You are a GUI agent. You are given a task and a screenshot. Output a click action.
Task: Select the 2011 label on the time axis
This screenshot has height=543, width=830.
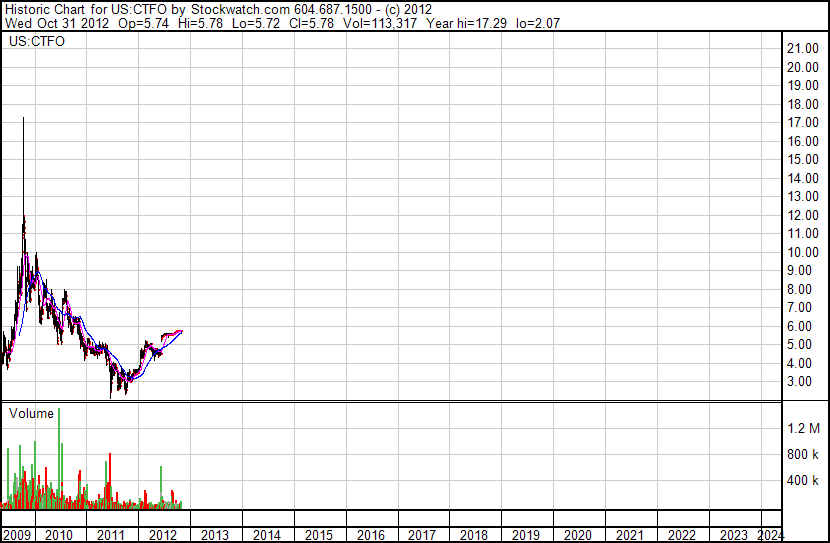click(111, 535)
